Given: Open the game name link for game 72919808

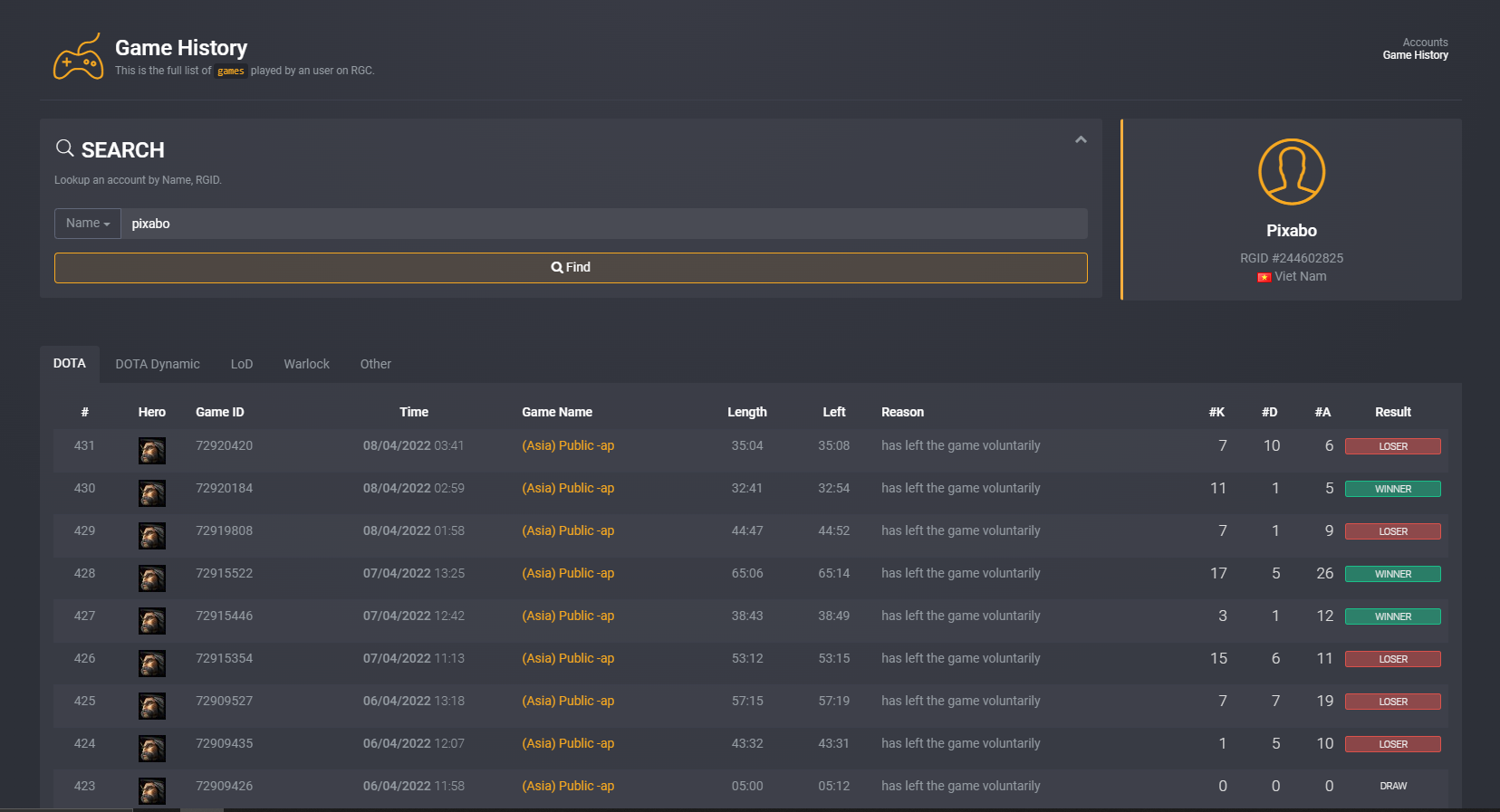Looking at the screenshot, I should coord(568,530).
